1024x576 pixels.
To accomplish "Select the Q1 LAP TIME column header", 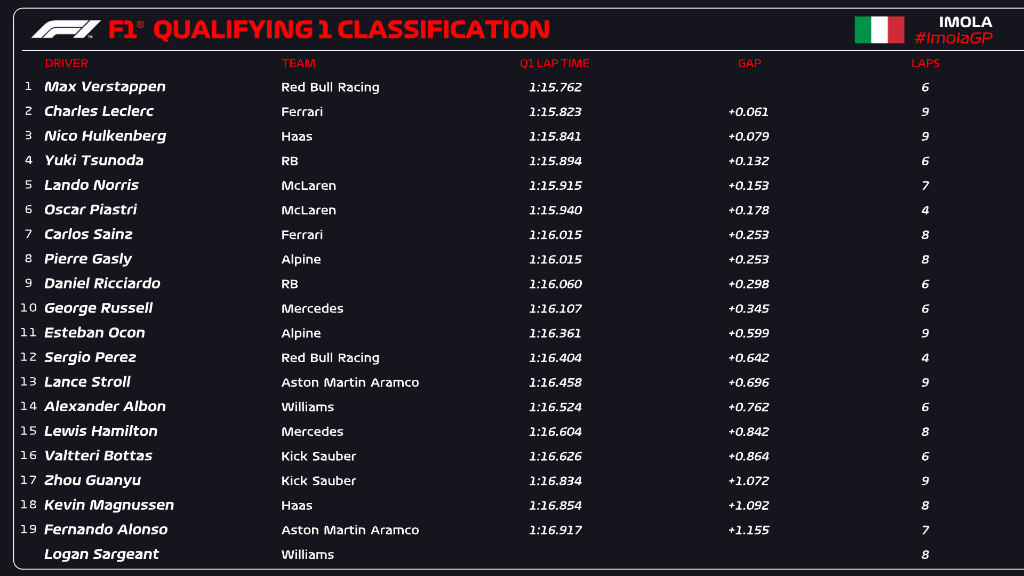I will (x=554, y=63).
